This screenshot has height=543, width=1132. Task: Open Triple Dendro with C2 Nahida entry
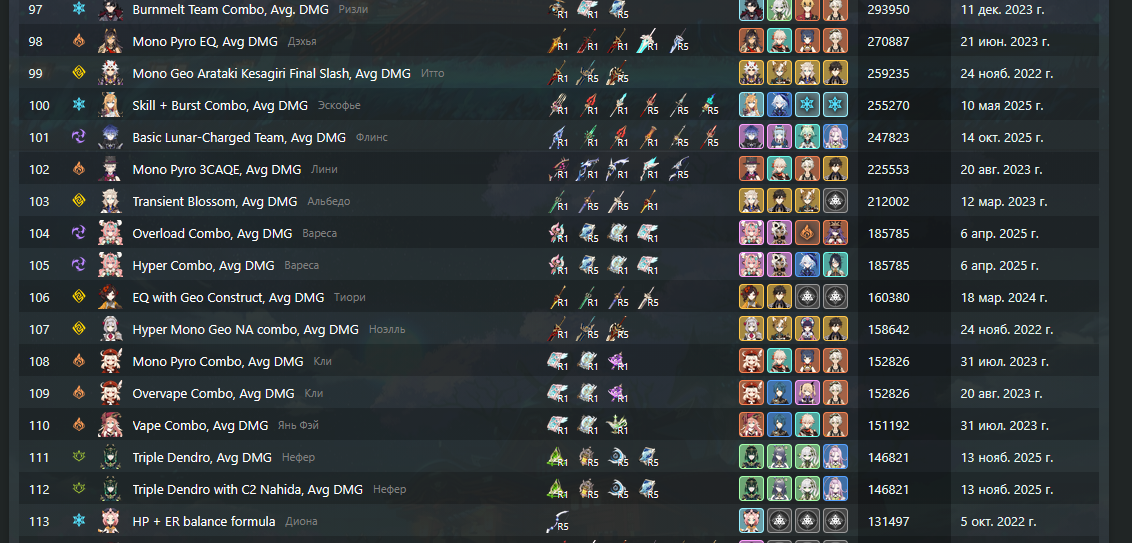248,489
